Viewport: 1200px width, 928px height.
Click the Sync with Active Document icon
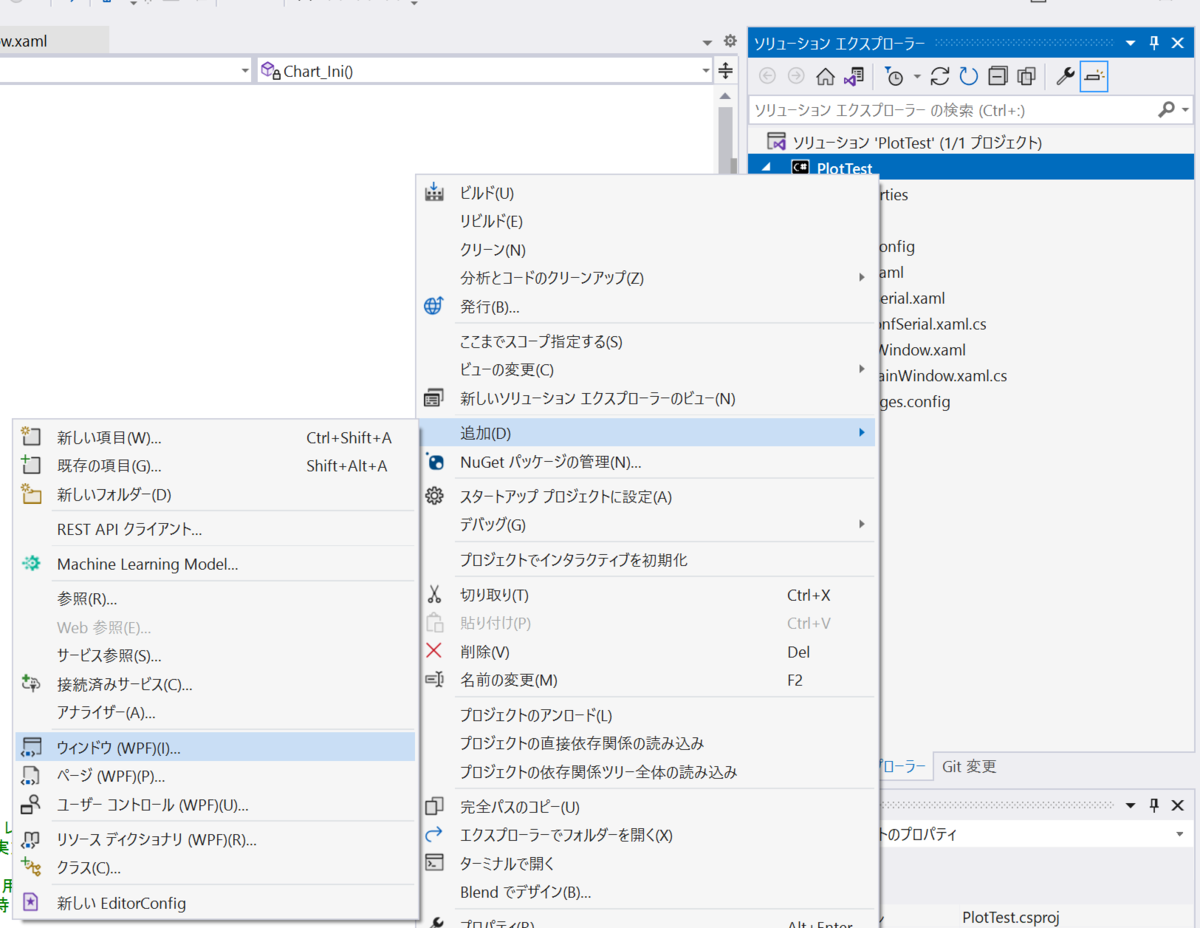tap(852, 76)
